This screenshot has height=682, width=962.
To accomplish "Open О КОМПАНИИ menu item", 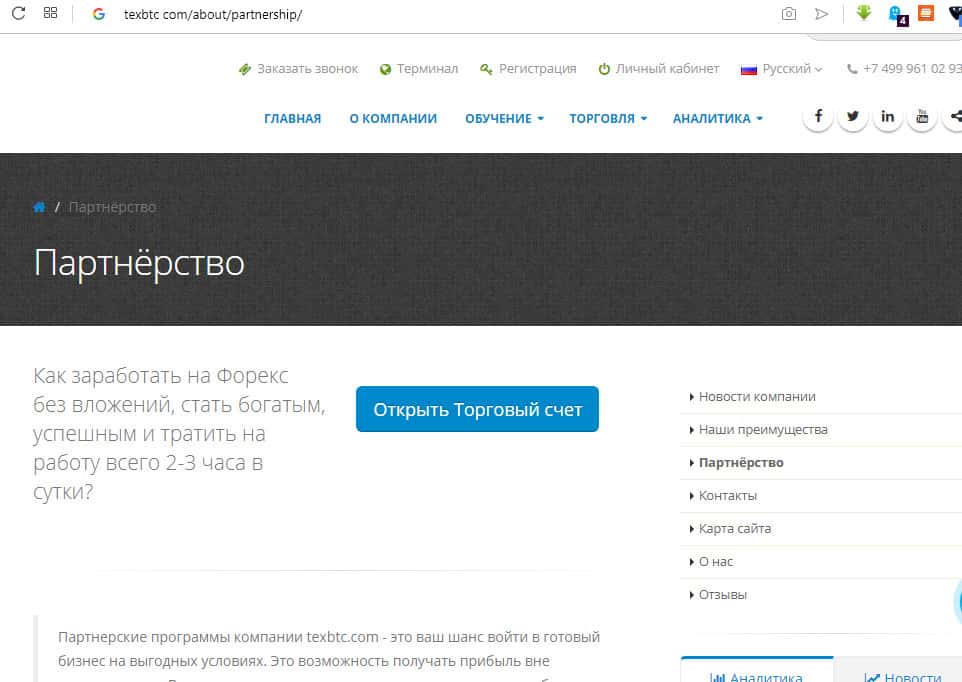I will click(x=393, y=118).
